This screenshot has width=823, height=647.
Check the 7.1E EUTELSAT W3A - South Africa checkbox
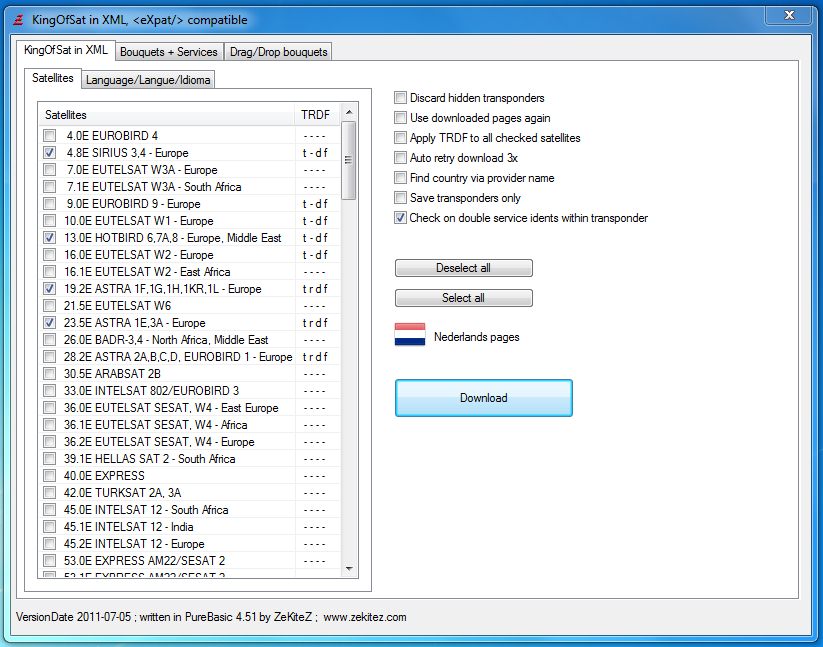pos(49,187)
